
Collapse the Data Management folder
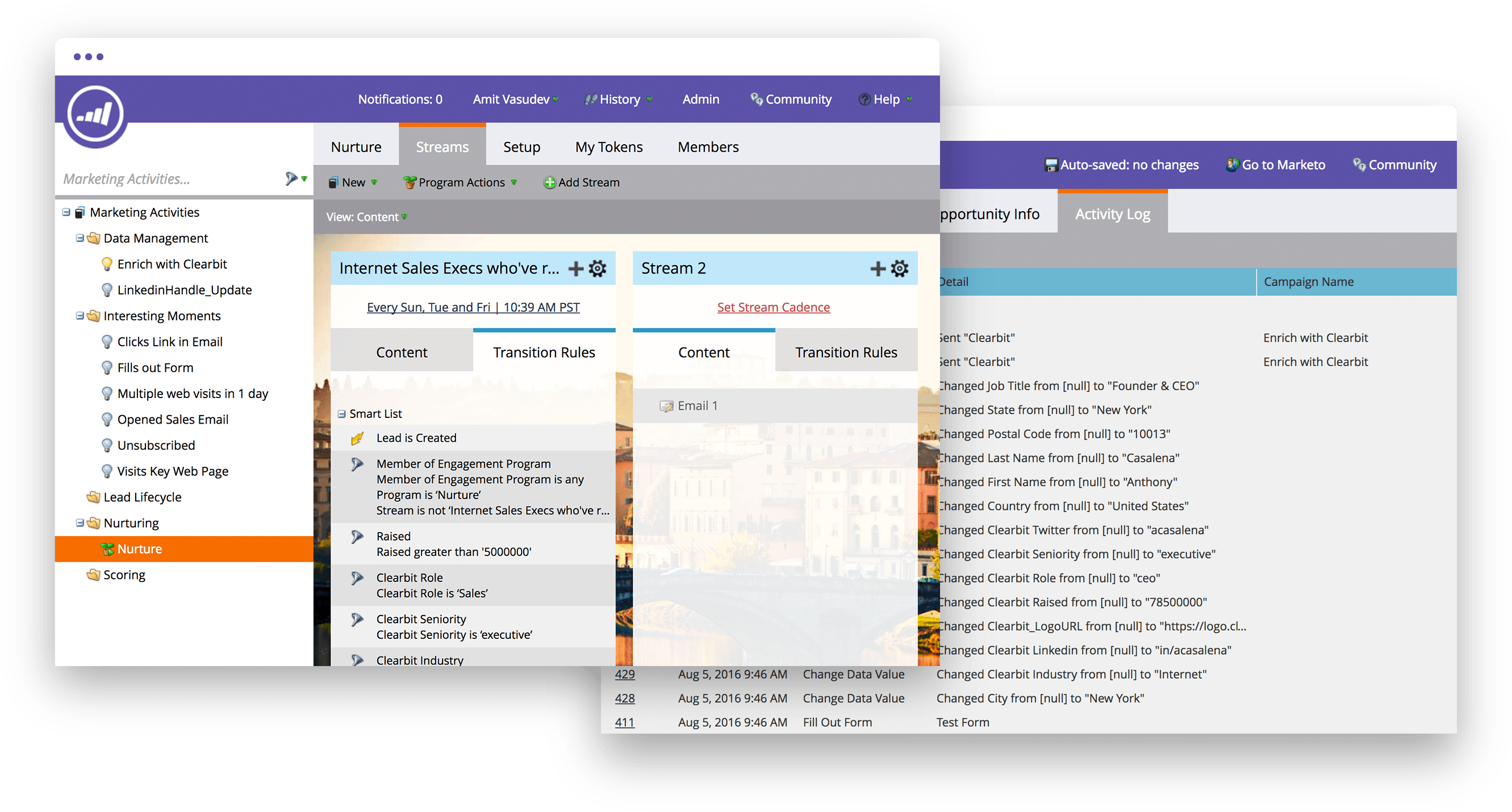tap(80, 238)
